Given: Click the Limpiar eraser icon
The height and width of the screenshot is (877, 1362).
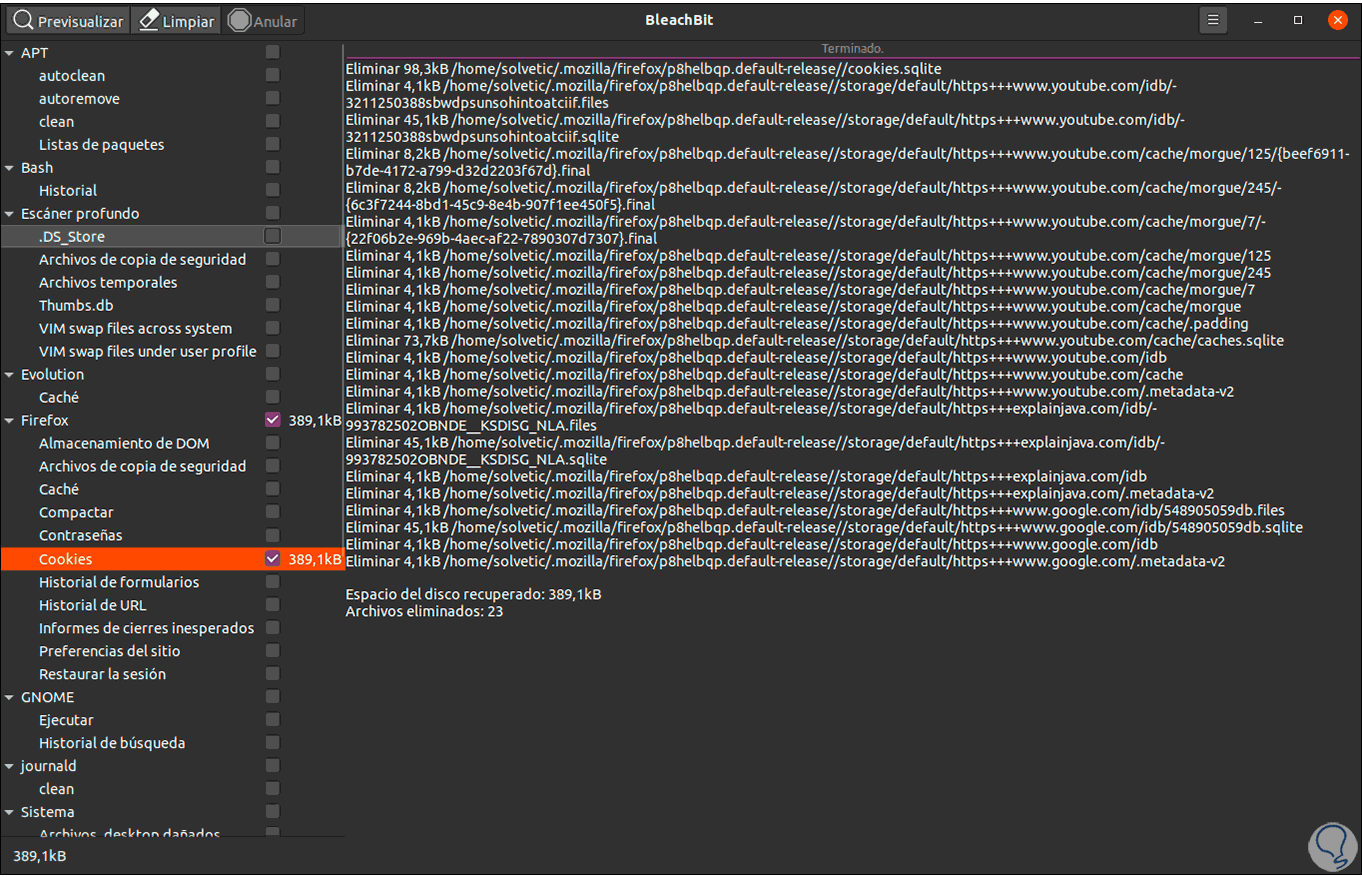Looking at the screenshot, I should (149, 21).
